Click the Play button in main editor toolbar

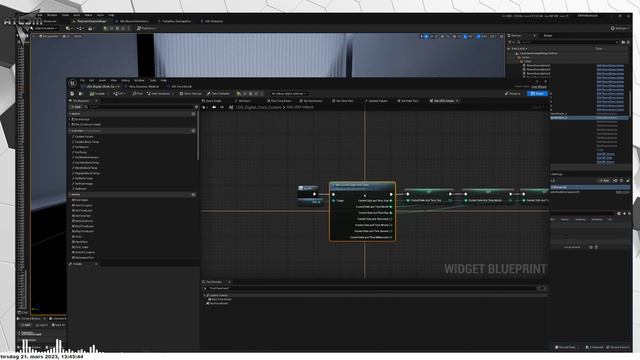pyautogui.click(x=106, y=29)
